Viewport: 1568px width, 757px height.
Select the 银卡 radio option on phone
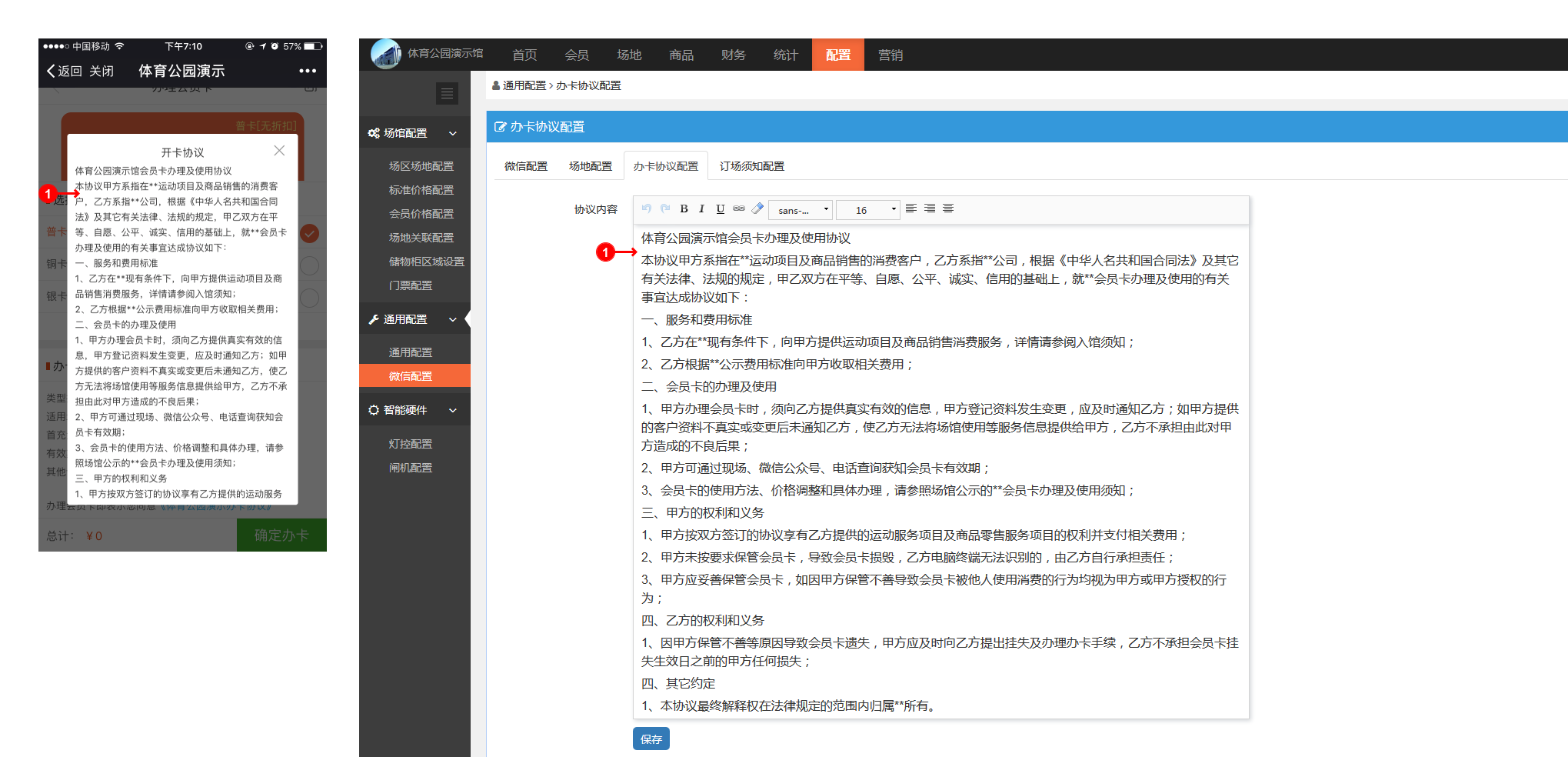(309, 298)
